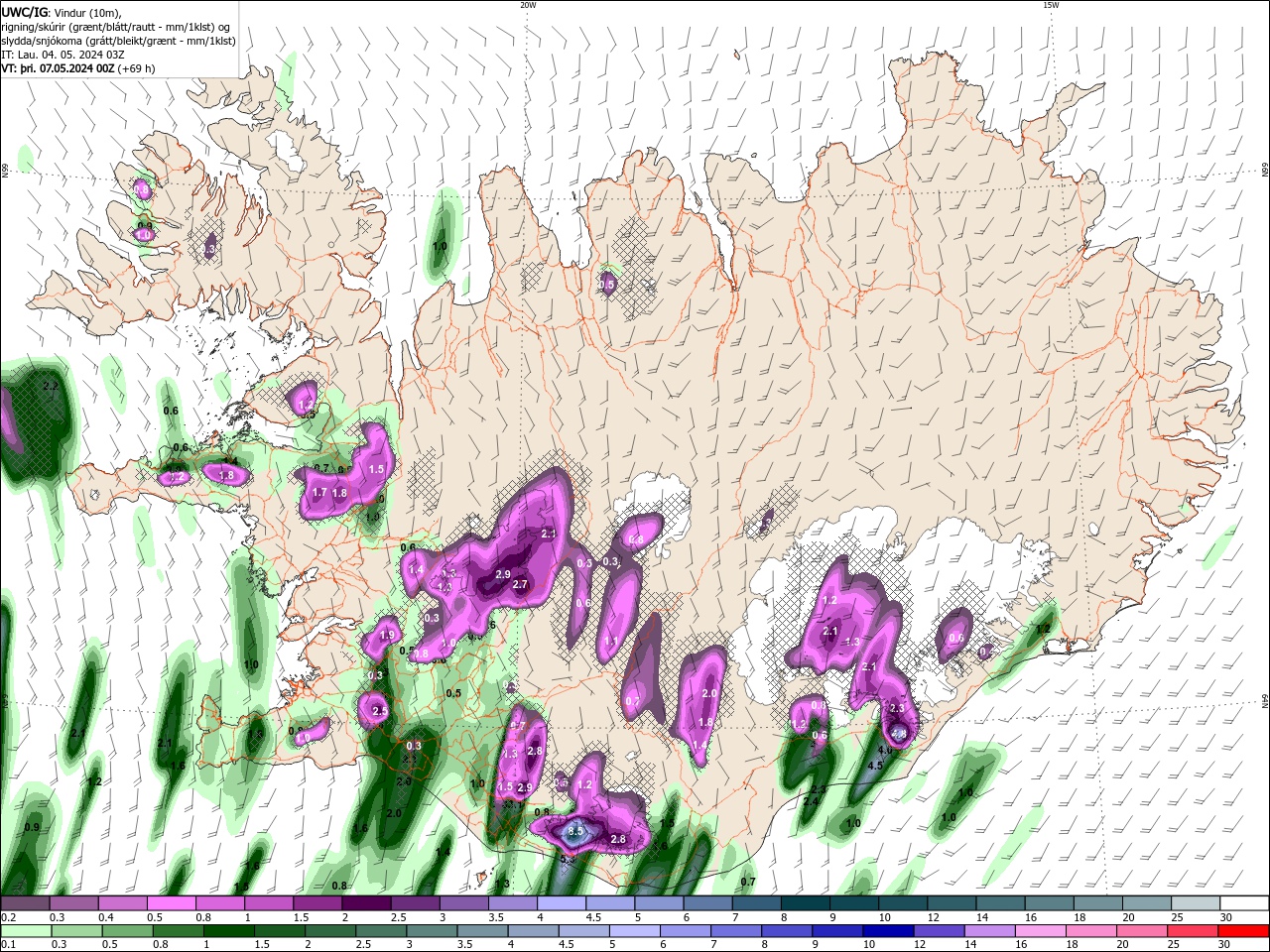Click upper legend white swatch after 30

click(1245, 903)
